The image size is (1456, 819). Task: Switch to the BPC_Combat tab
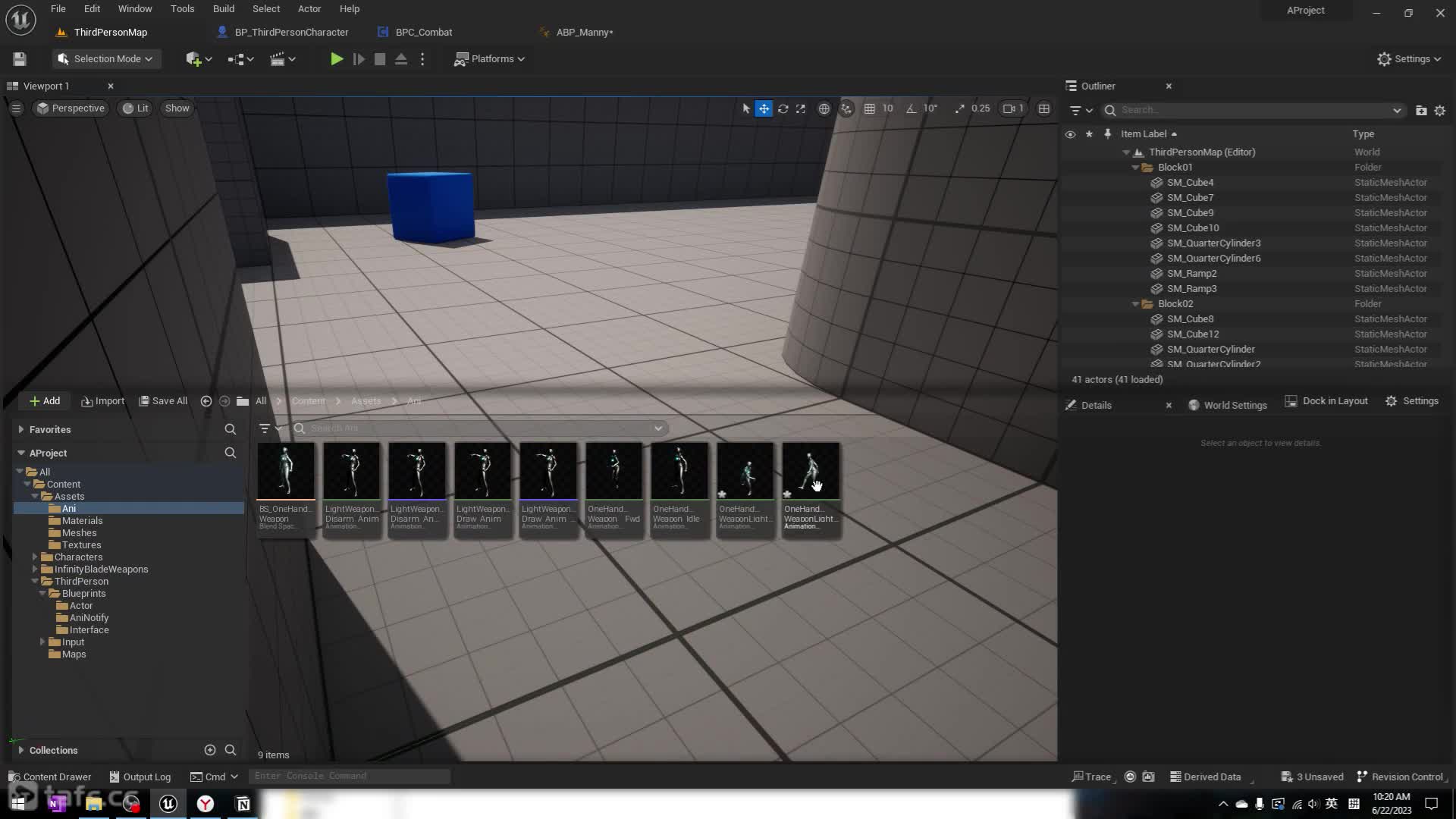point(423,33)
